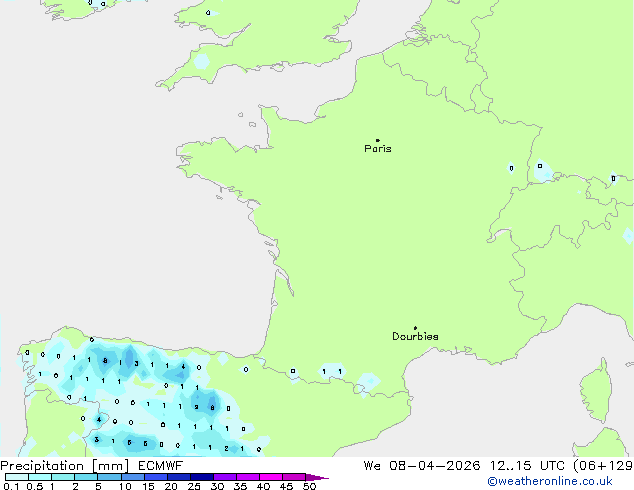Pick the 20–25 mm legend color swatch
Screen dimensions: 634x490
pyautogui.click(x=179, y=477)
